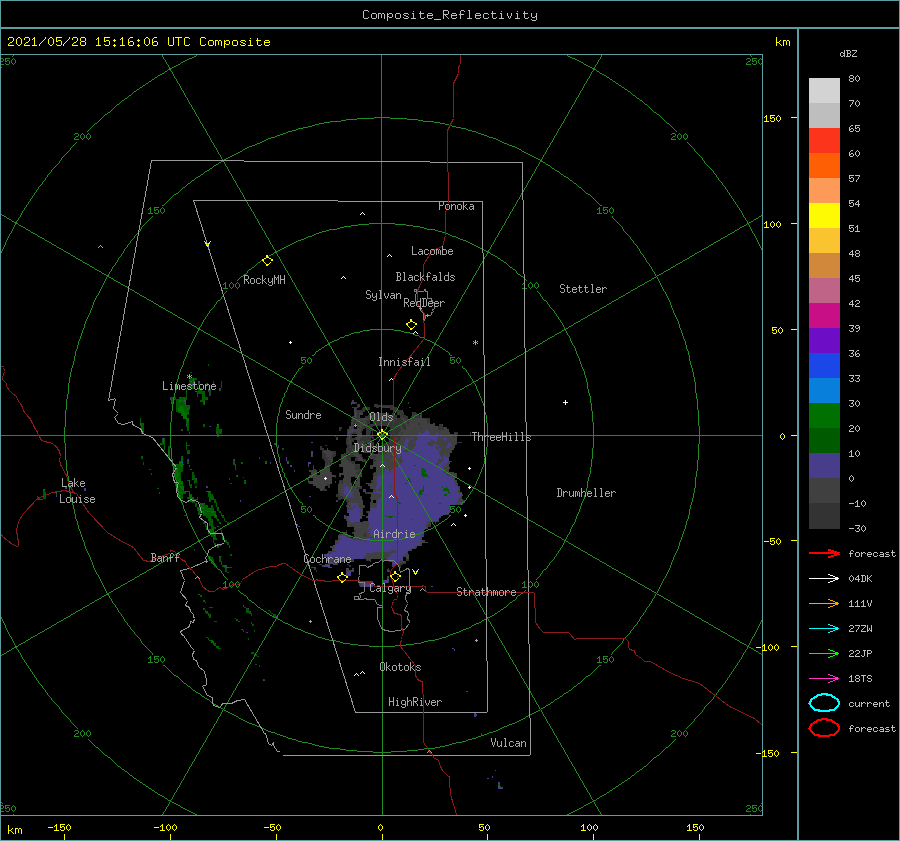Click the dBZ legend heading
The image size is (900, 841).
click(x=848, y=54)
